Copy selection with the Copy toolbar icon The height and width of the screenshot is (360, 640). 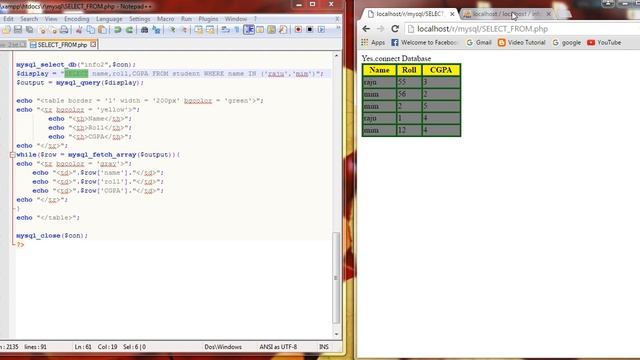tap(91, 30)
